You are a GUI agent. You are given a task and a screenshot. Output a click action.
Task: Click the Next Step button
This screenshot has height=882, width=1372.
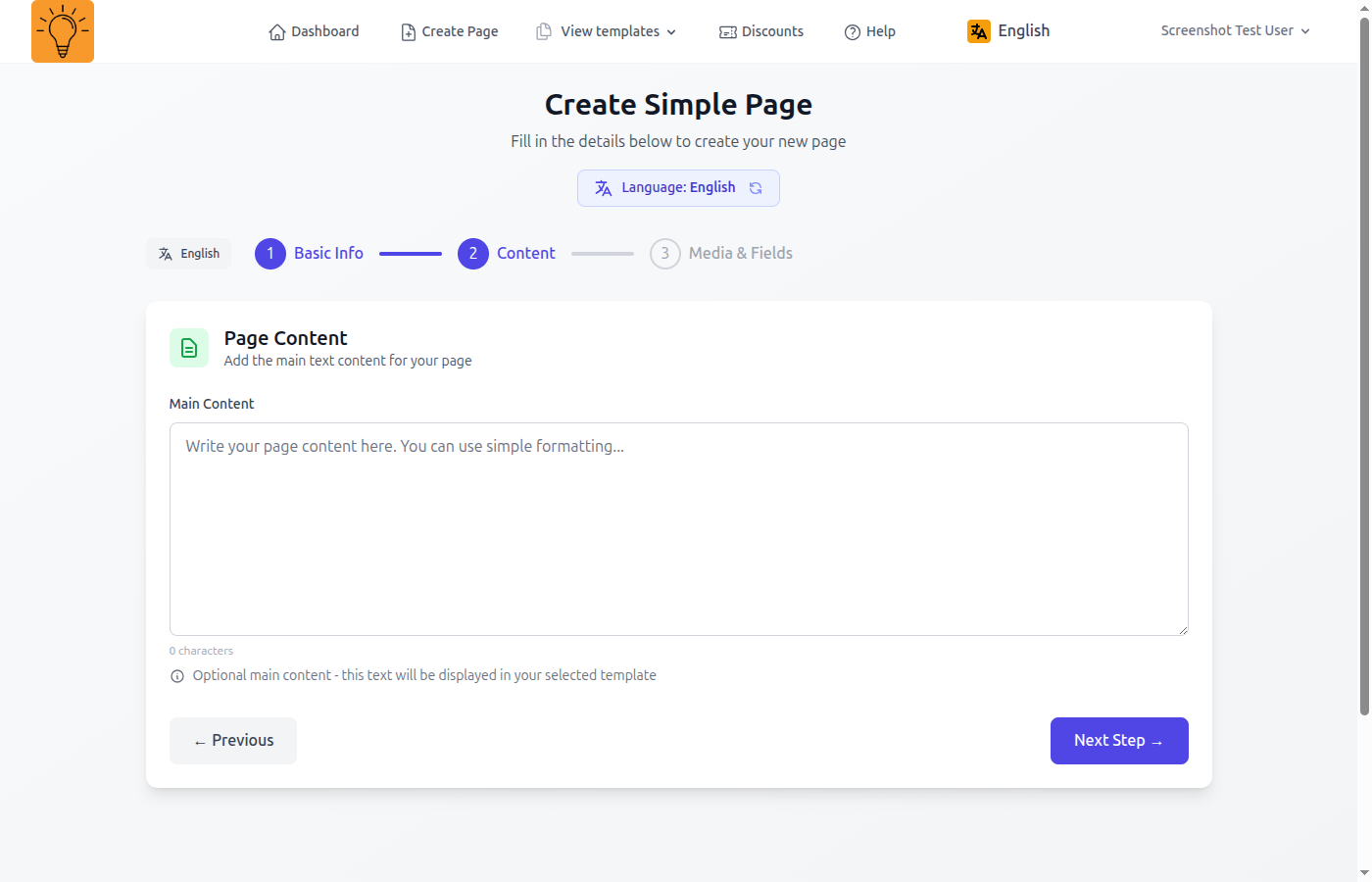click(x=1119, y=741)
